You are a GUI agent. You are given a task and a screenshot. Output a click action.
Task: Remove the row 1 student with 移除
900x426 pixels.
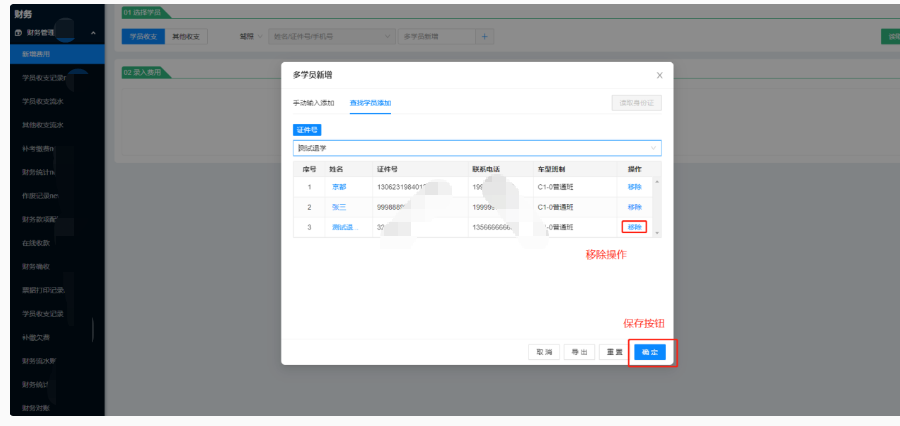(634, 187)
